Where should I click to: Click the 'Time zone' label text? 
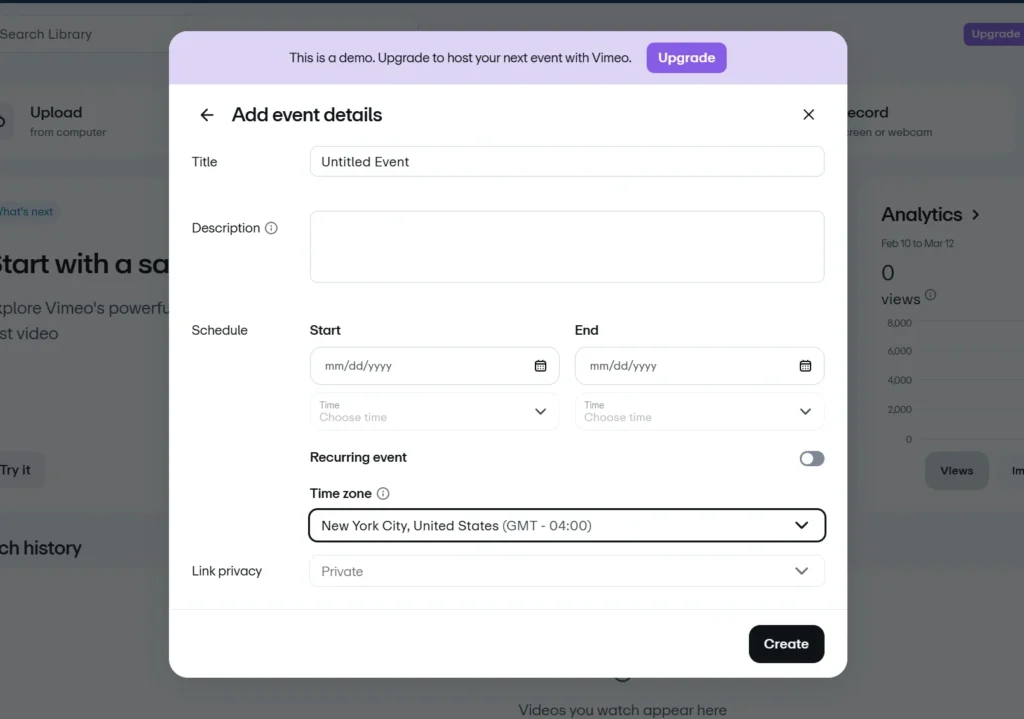click(x=340, y=494)
